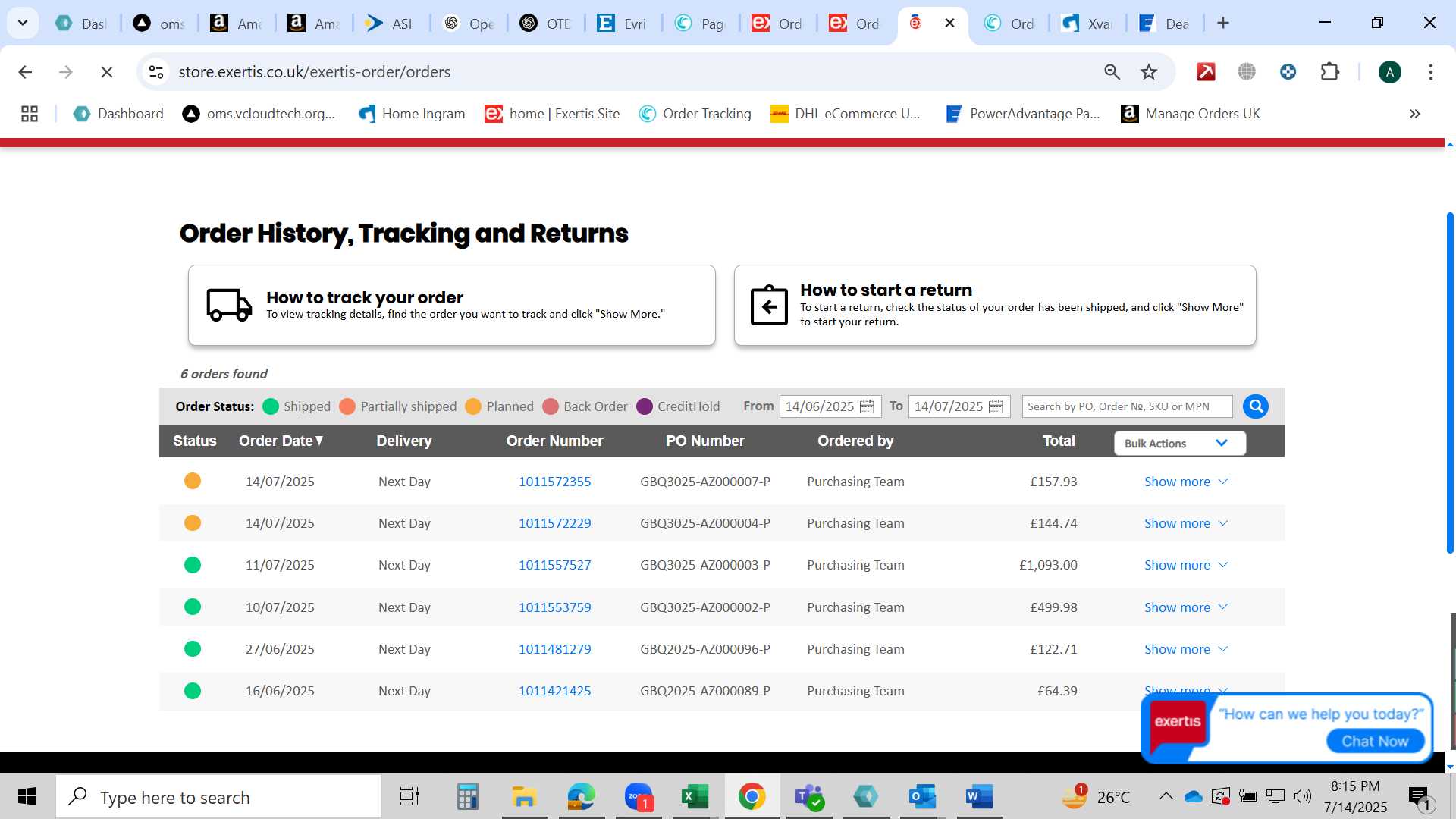The width and height of the screenshot is (1456, 819).
Task: Go back to the previous page
Action: point(25,72)
